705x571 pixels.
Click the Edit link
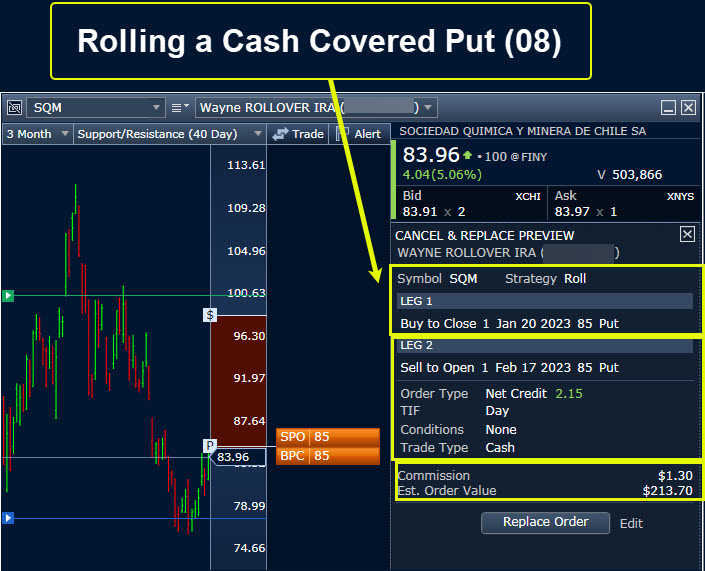631,523
